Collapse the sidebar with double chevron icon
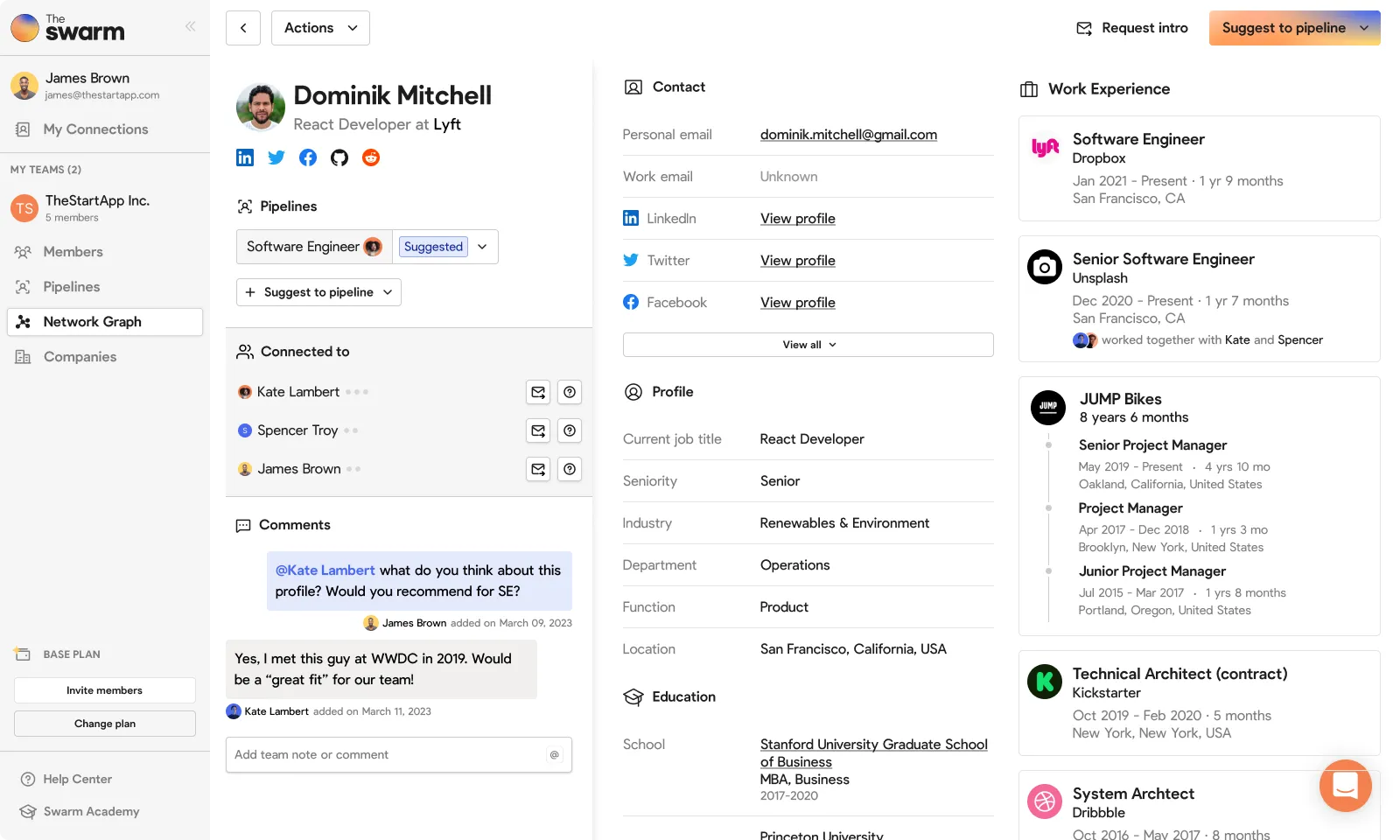 point(190,26)
